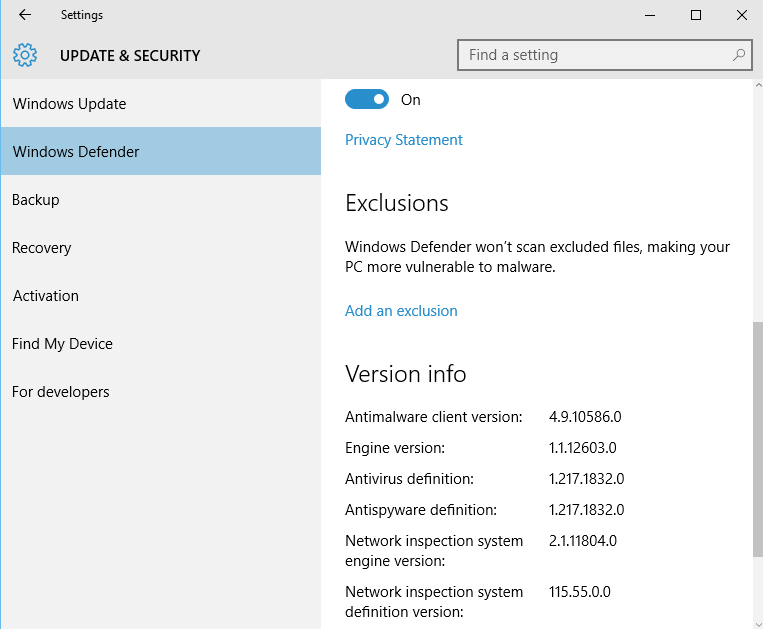Image resolution: width=763 pixels, height=629 pixels.
Task: Click the value 2.1.11804.0
Action: [583, 540]
